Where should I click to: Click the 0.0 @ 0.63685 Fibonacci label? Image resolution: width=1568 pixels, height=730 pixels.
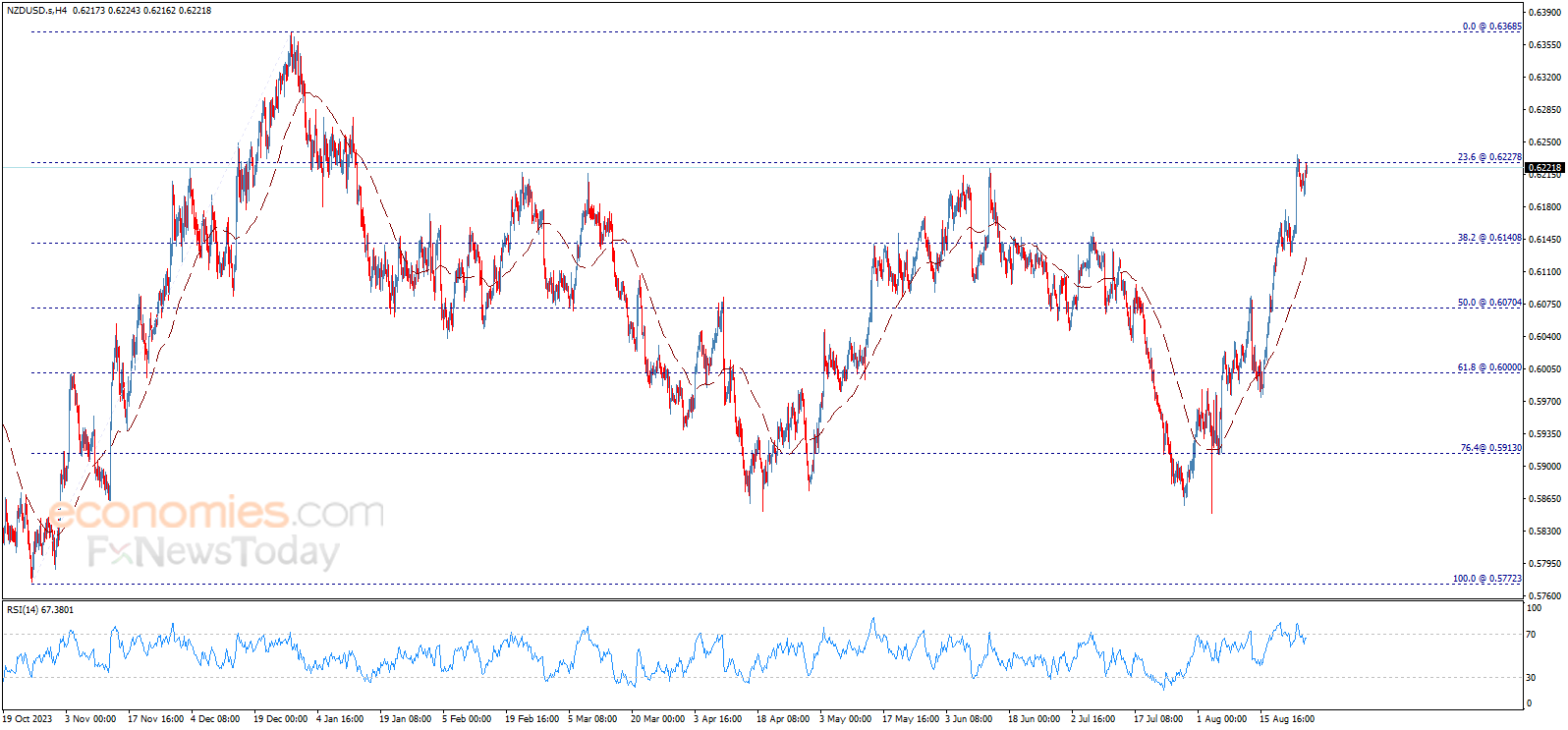1491,27
